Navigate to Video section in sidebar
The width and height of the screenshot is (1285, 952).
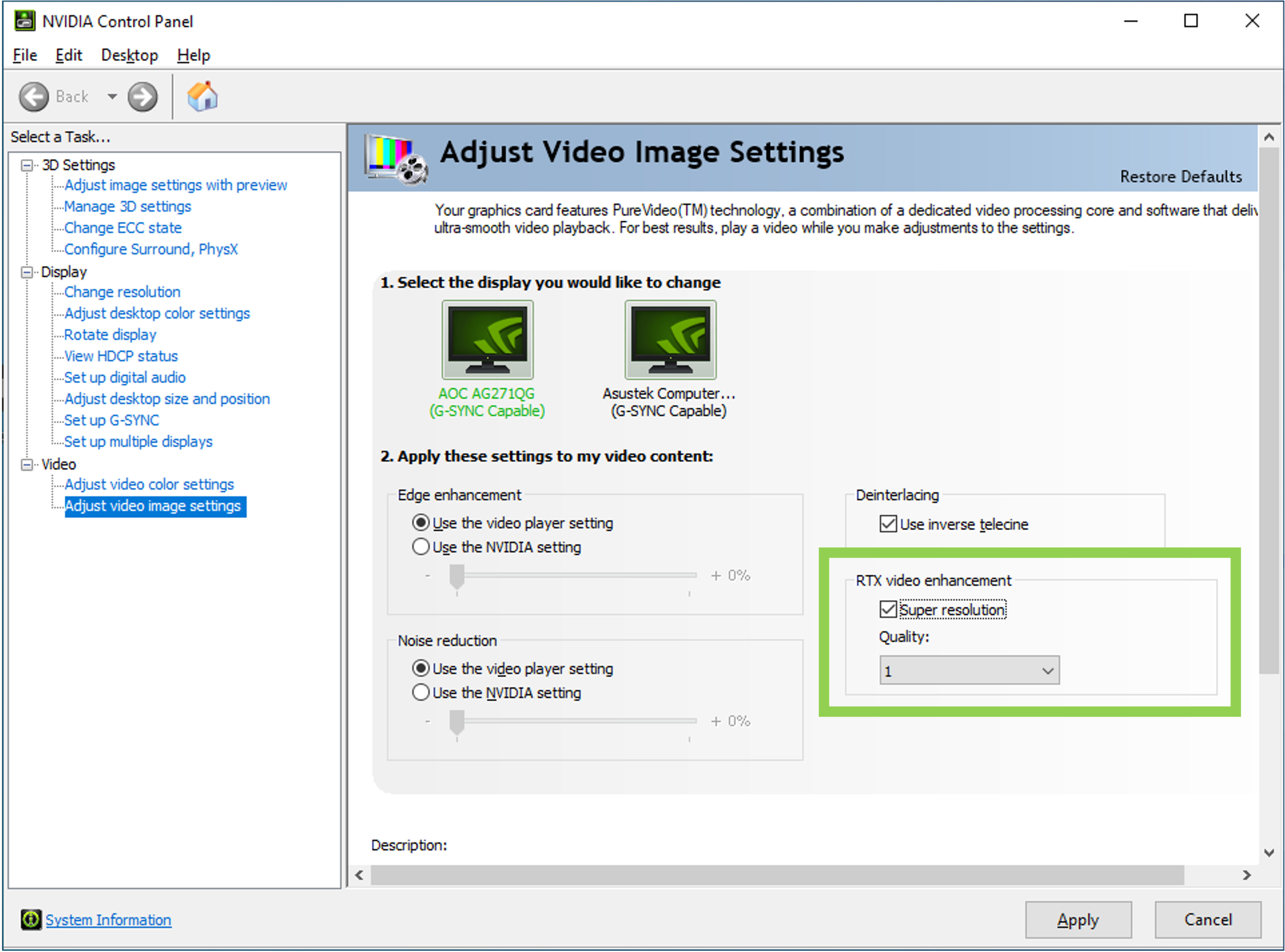point(56,461)
